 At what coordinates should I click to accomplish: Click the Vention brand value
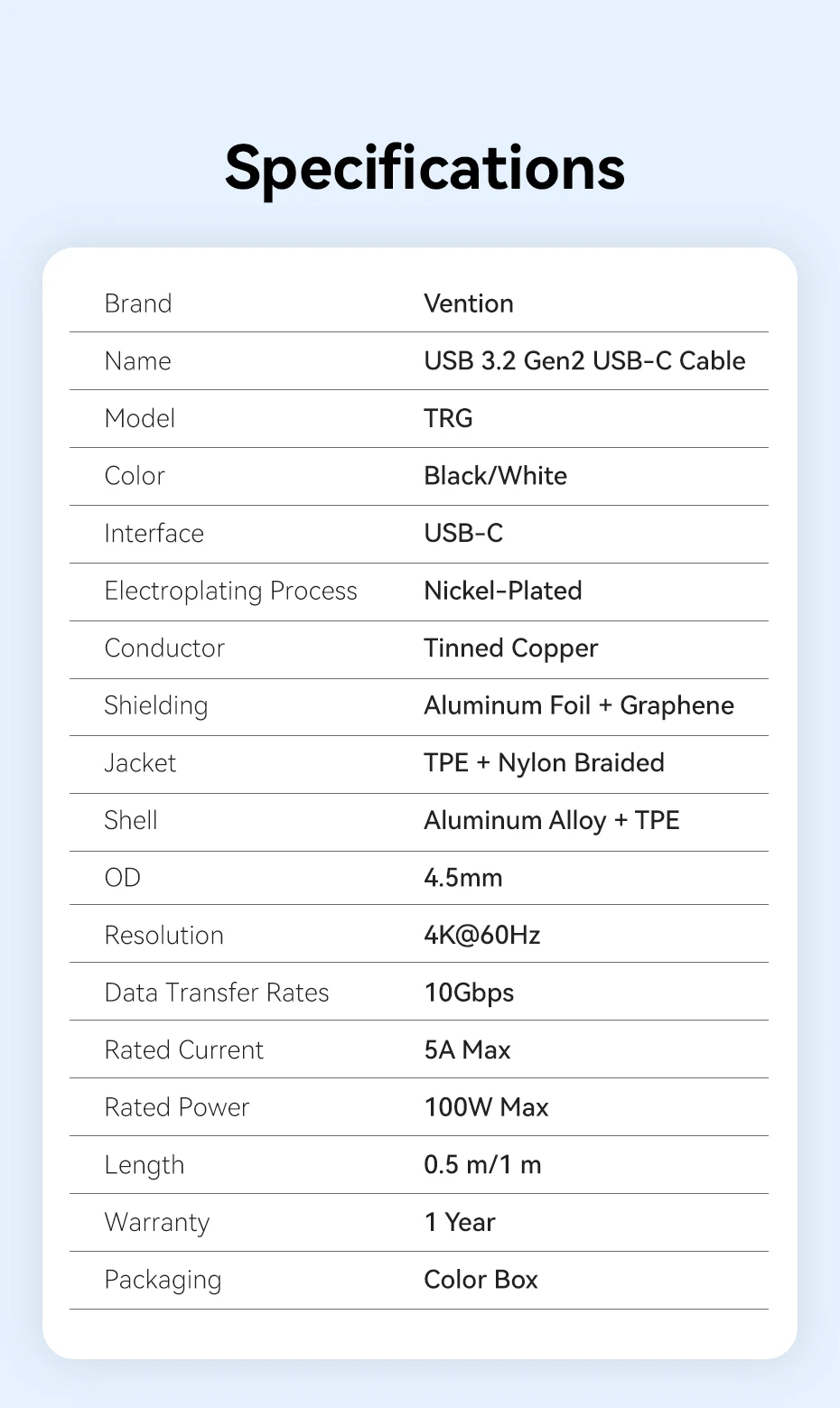pos(469,303)
